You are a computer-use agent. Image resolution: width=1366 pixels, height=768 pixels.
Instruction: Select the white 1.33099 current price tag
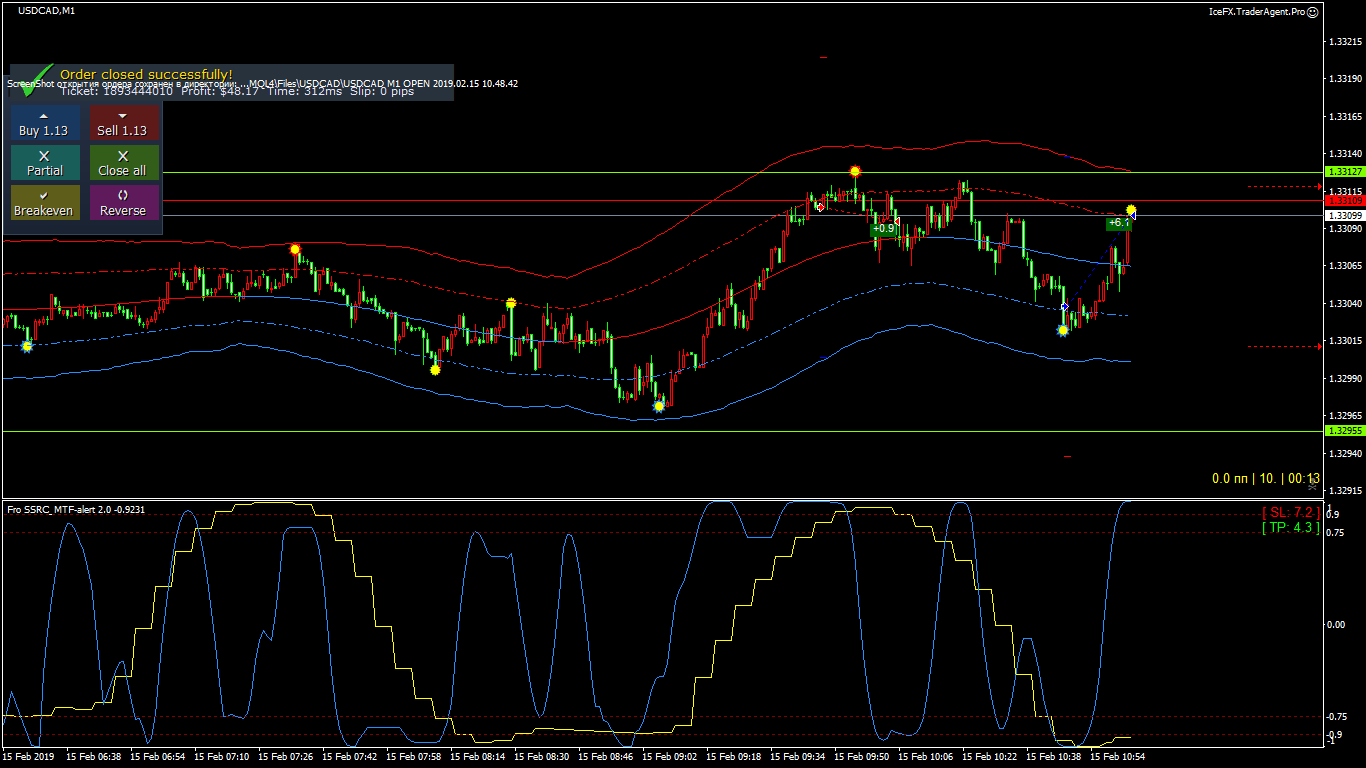point(1344,215)
